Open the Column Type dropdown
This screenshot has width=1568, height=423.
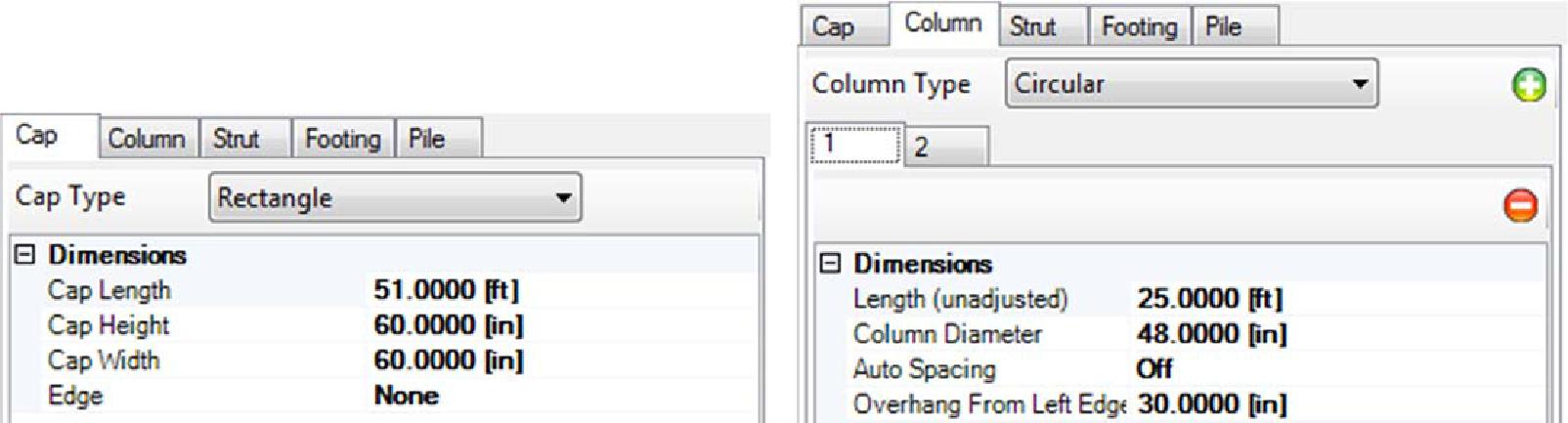pos(1192,84)
